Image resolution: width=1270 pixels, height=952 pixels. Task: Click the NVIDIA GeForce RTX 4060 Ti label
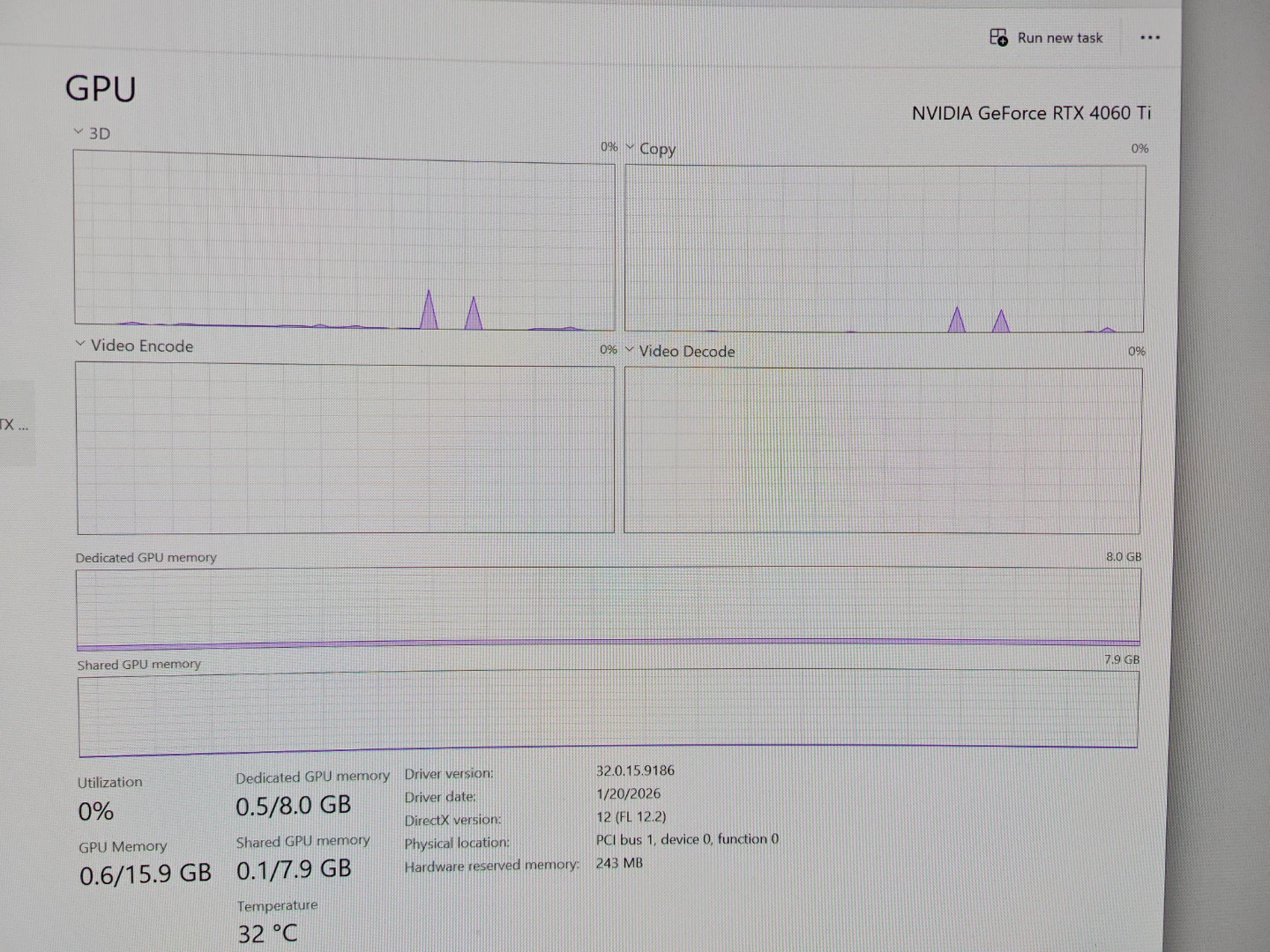coord(1031,113)
